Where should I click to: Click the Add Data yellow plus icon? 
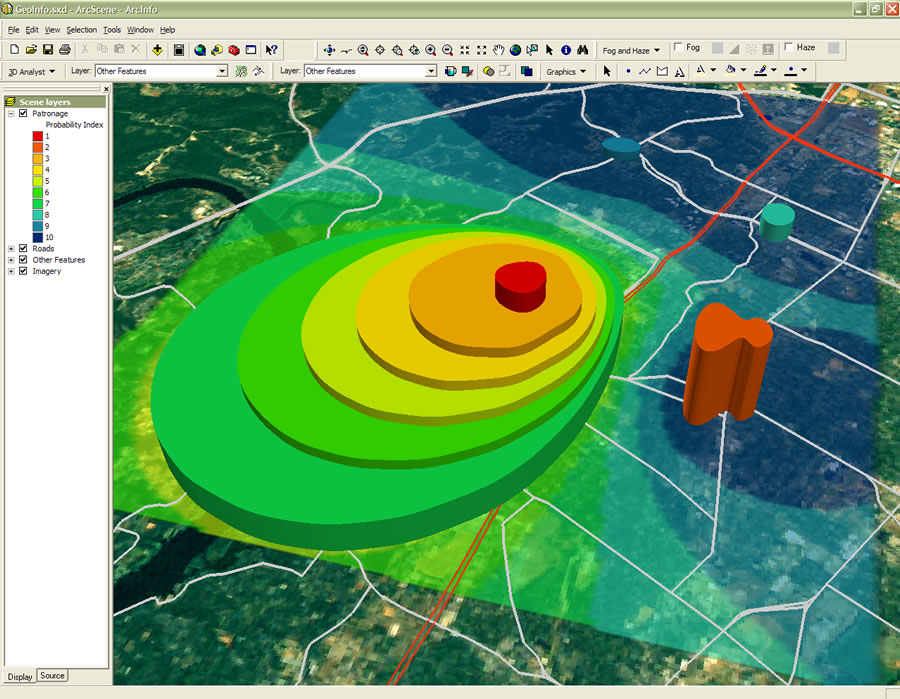click(x=157, y=50)
